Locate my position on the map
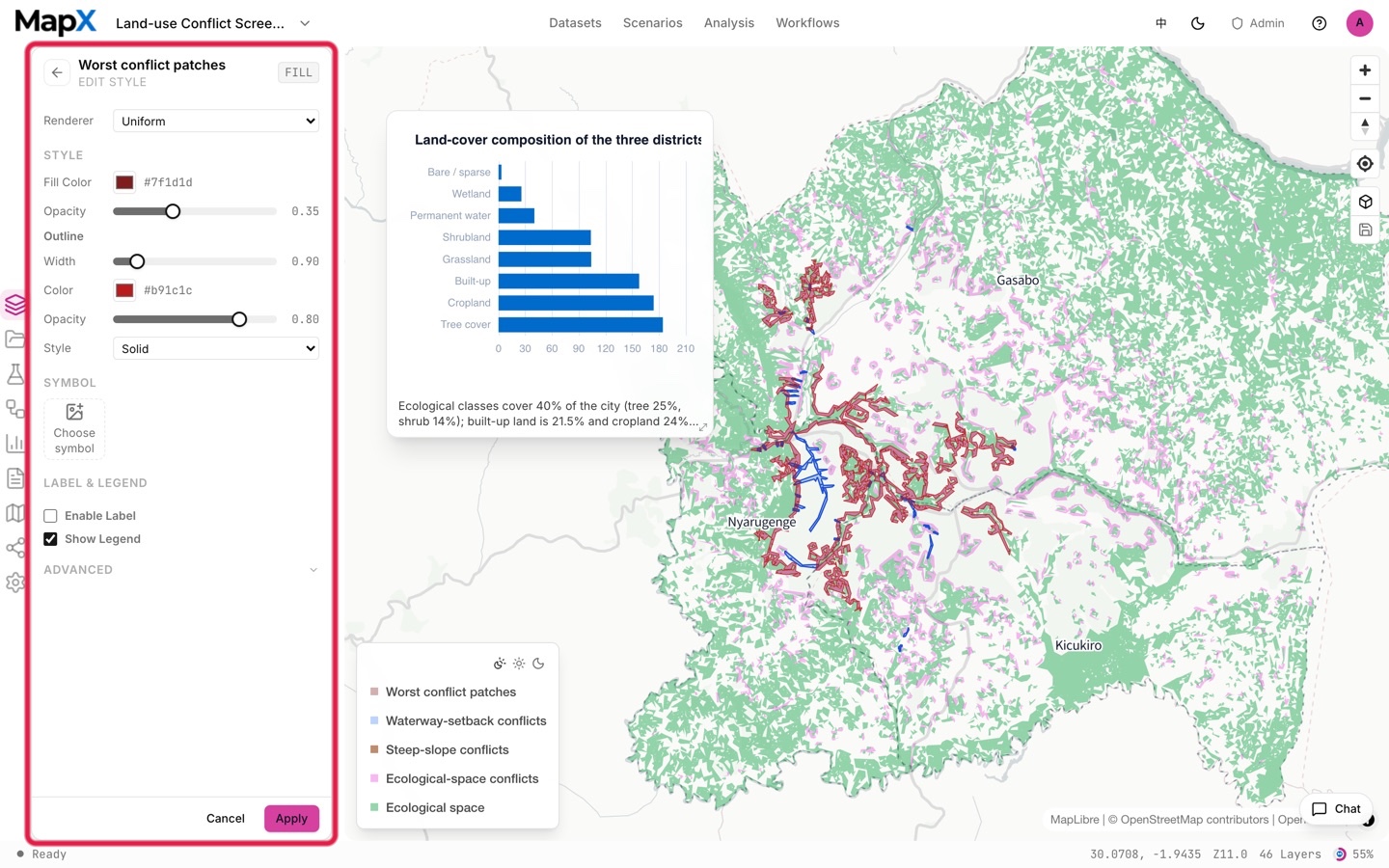 tap(1365, 164)
